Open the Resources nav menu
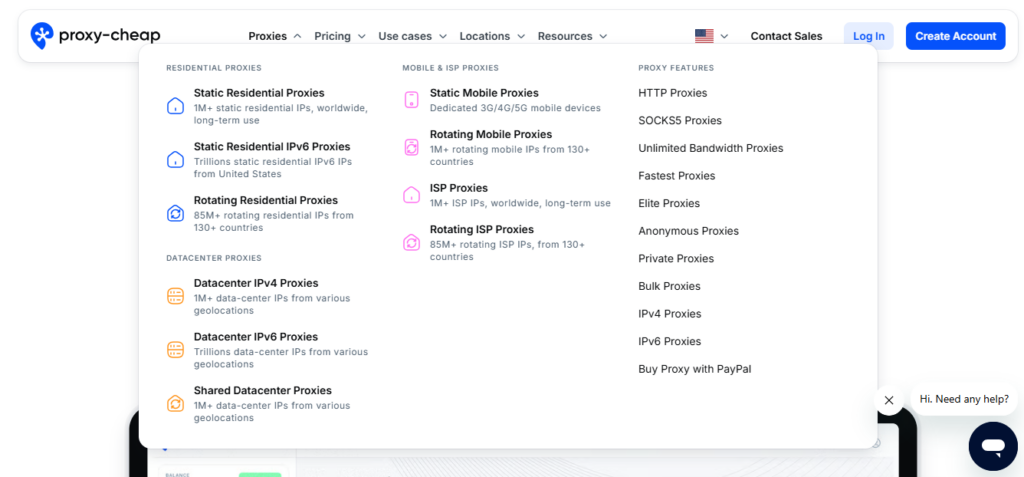Screen dimensions: 1024x477 [x=572, y=36]
